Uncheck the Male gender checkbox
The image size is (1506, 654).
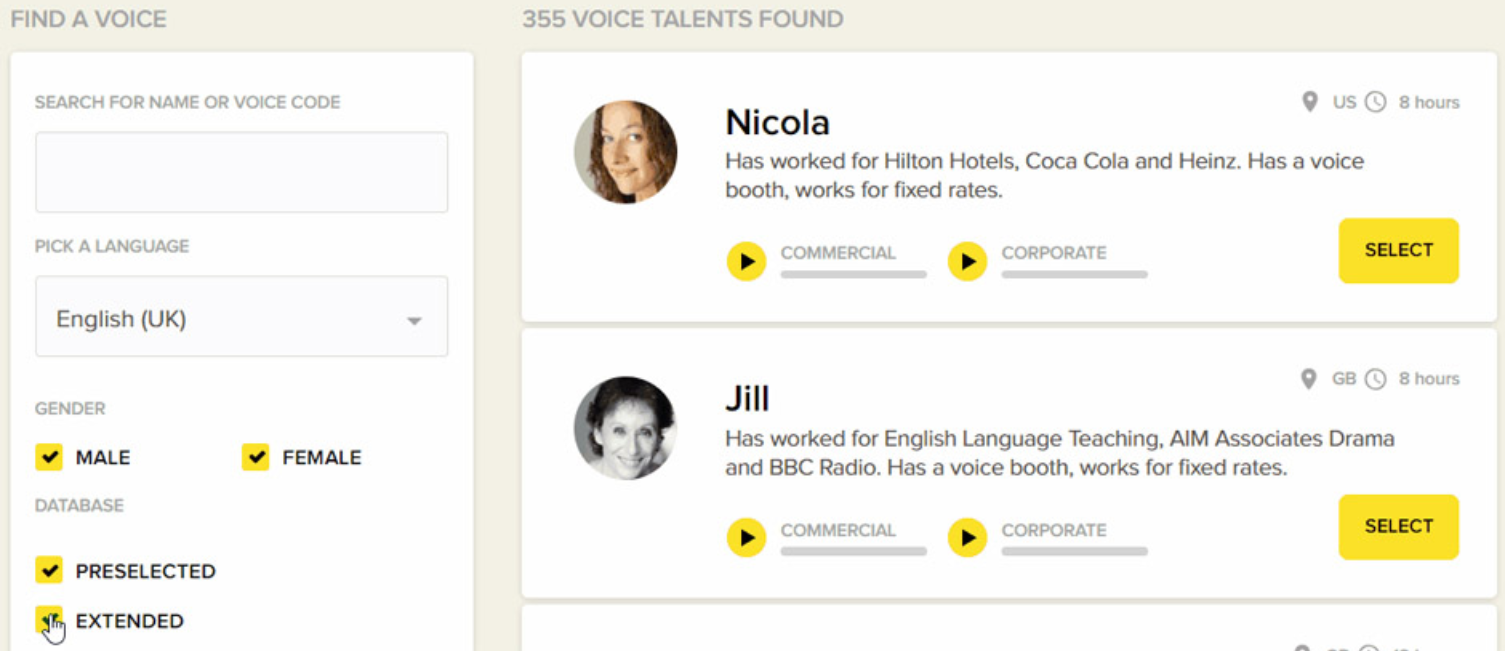pyautogui.click(x=49, y=457)
